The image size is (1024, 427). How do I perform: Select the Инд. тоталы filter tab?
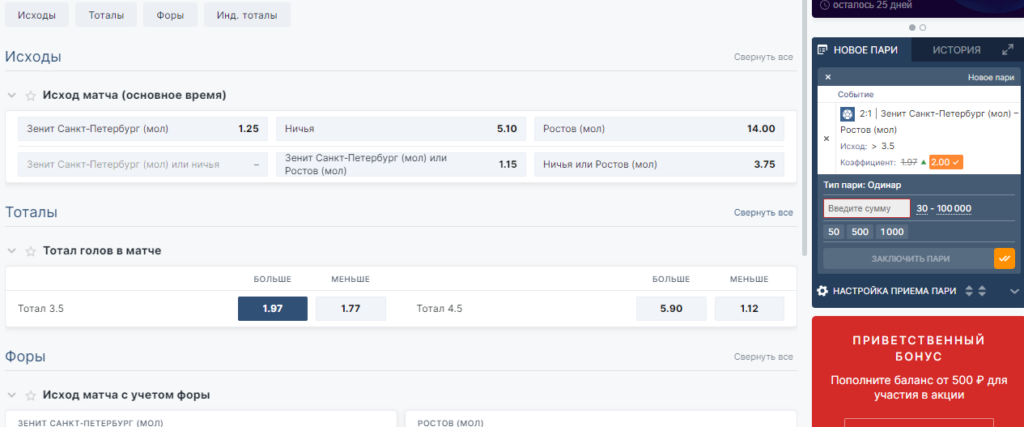click(247, 15)
